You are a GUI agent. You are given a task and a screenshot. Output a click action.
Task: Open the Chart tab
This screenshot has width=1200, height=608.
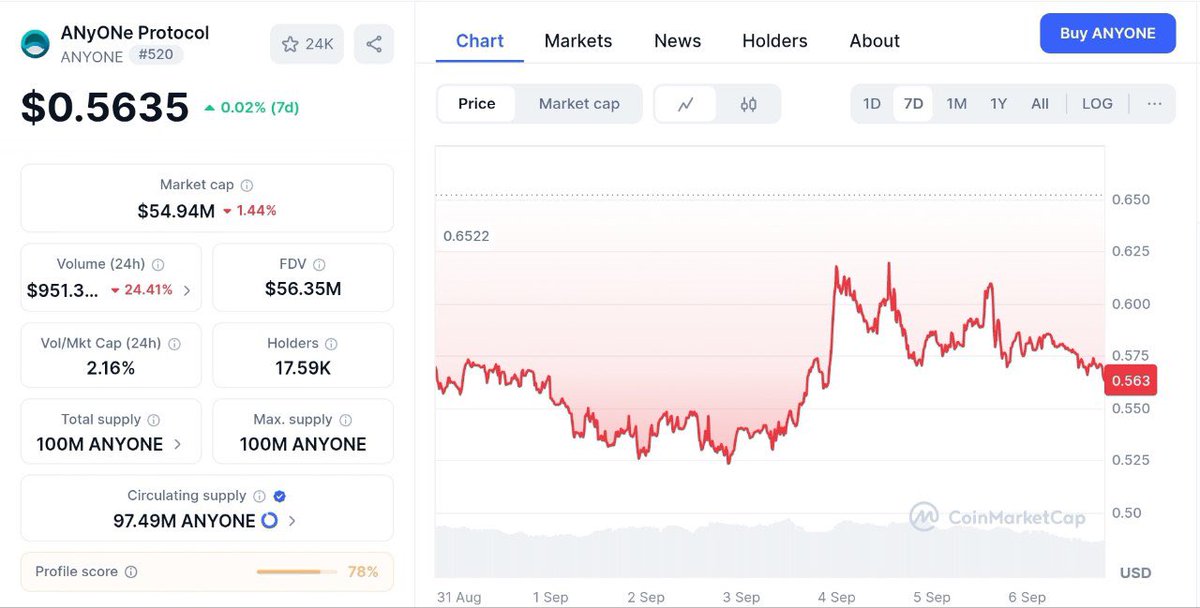480,41
